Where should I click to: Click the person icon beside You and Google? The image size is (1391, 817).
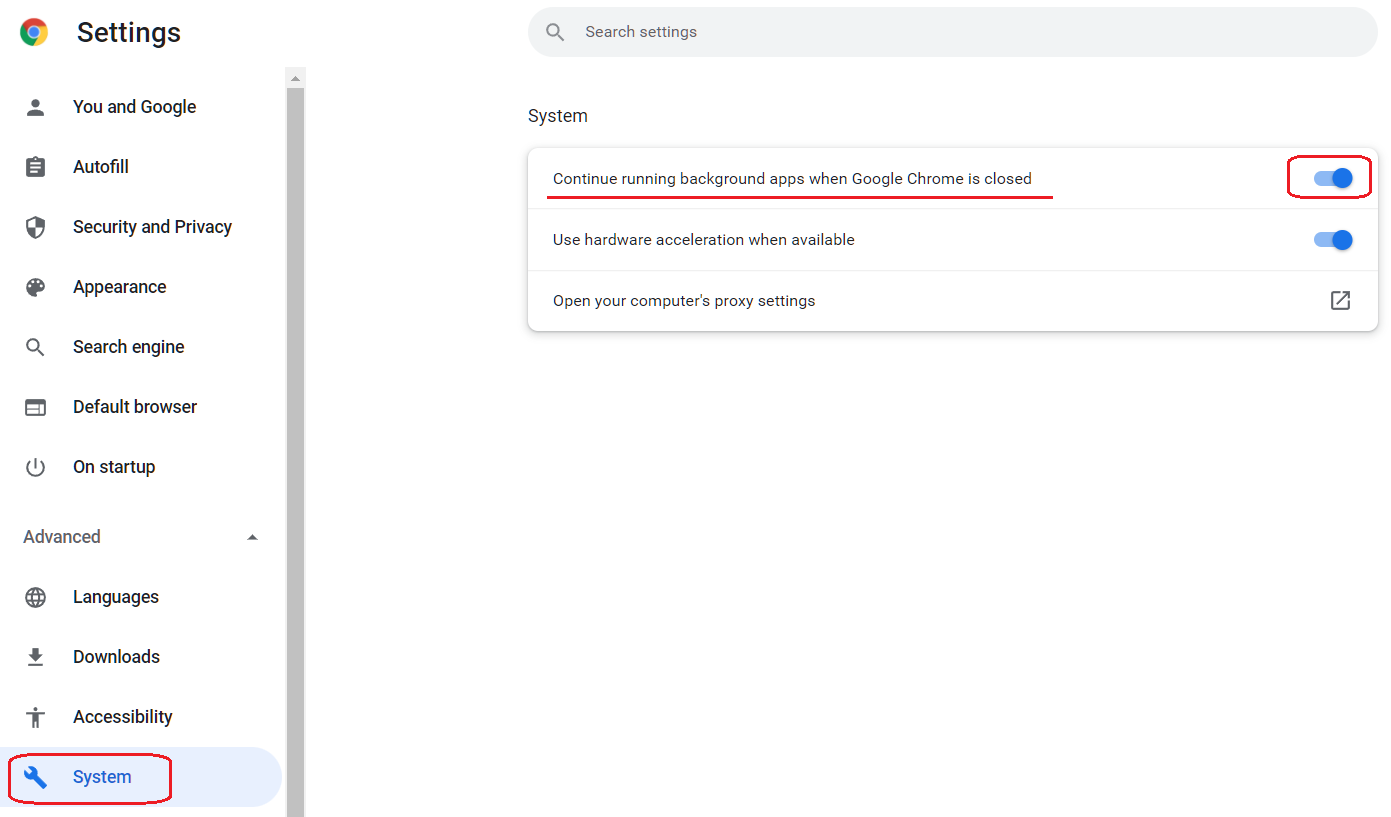coord(35,107)
